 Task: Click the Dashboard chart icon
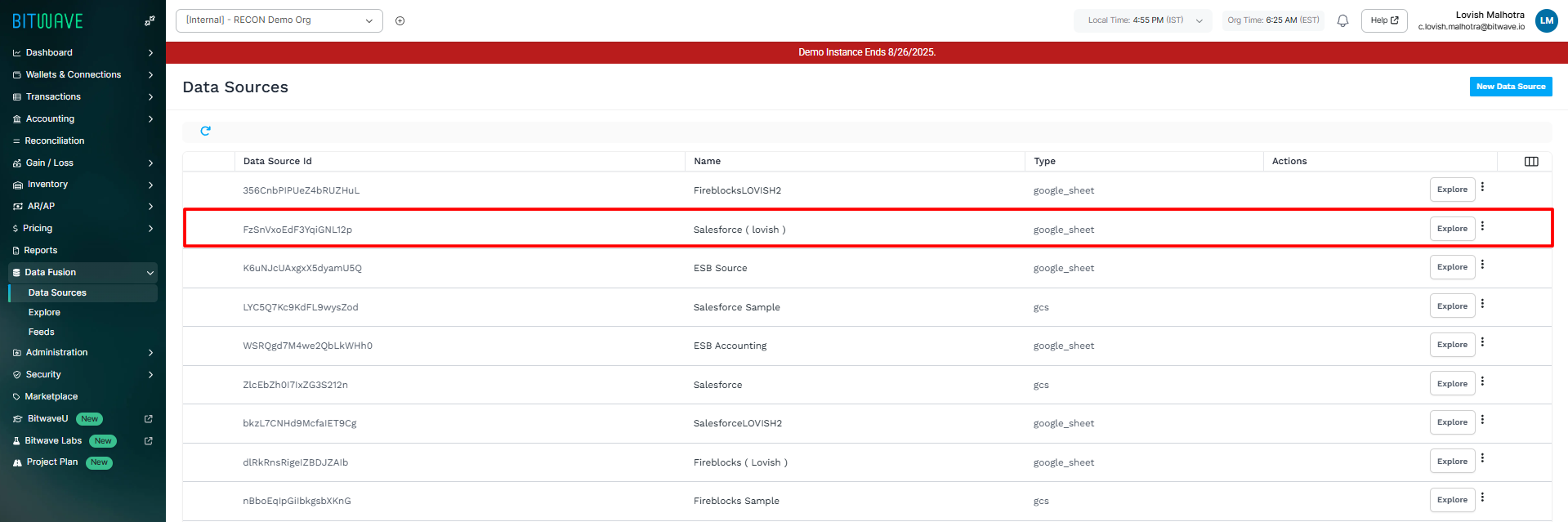[17, 53]
